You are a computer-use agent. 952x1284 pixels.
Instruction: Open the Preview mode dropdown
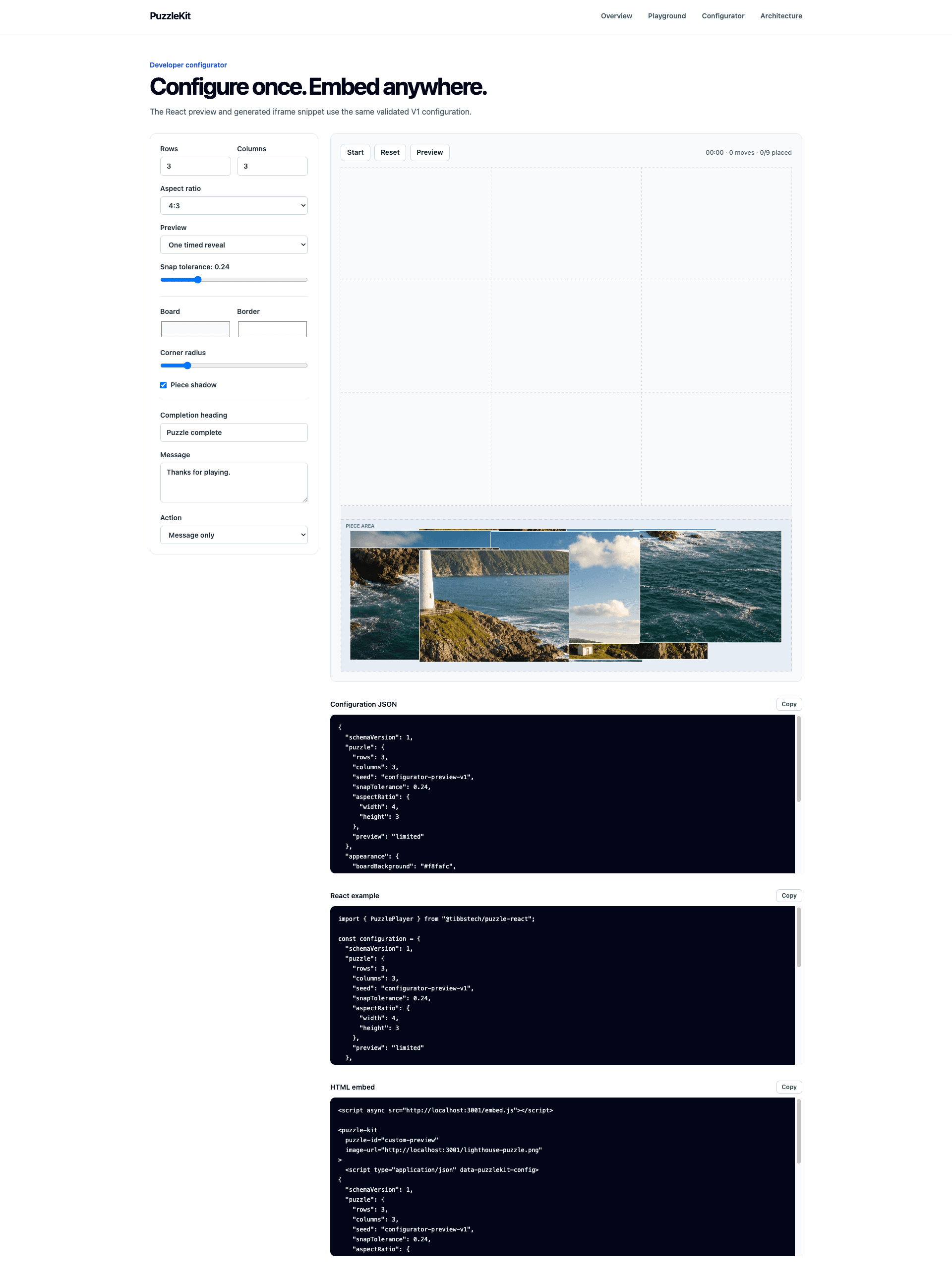coord(234,245)
